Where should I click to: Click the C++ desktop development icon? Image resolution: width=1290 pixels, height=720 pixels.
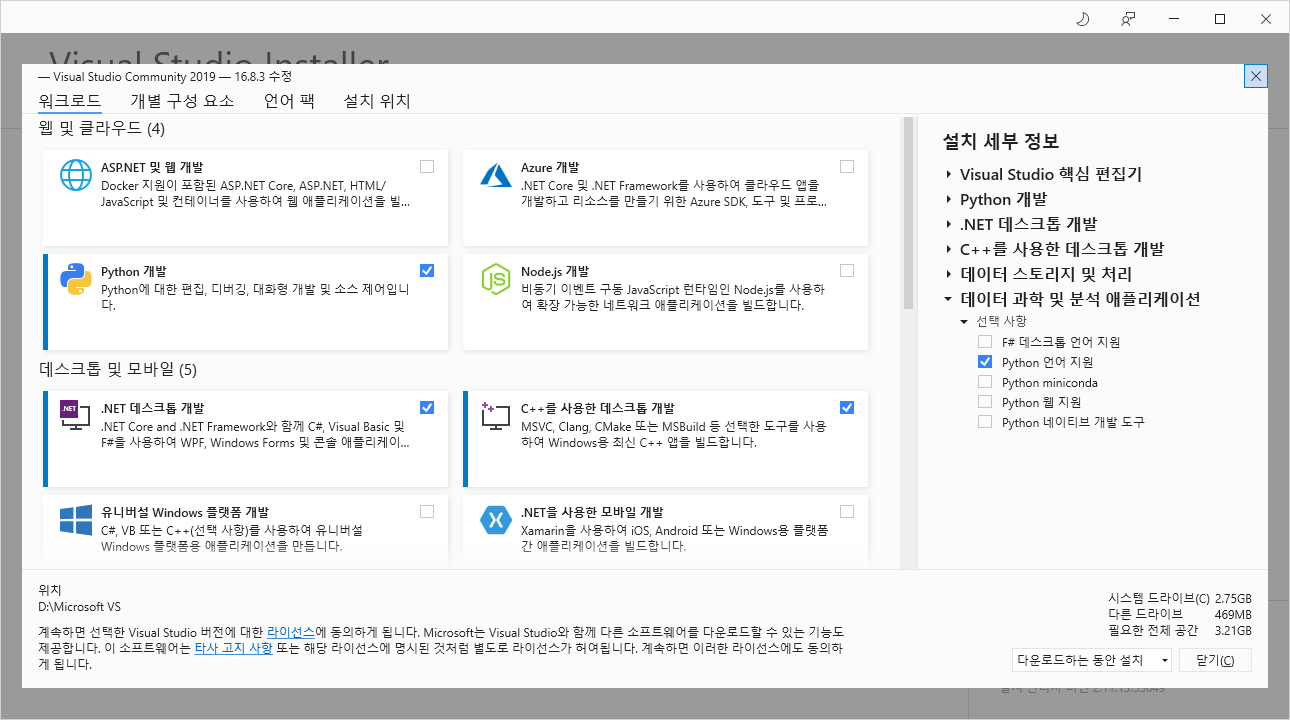[496, 416]
